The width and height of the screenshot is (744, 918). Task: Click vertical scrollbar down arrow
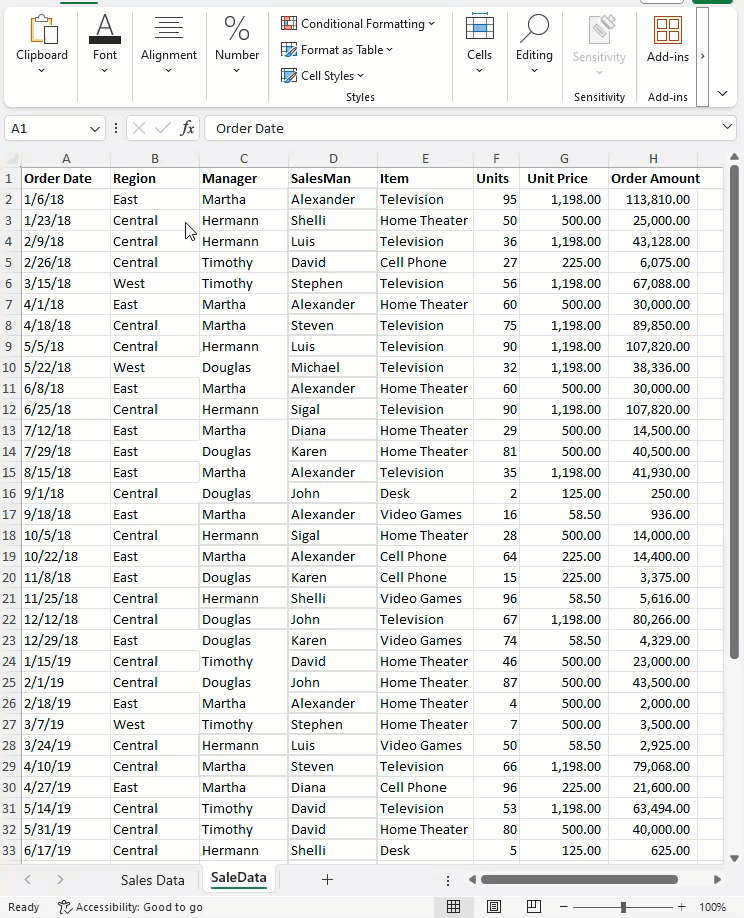coord(735,859)
